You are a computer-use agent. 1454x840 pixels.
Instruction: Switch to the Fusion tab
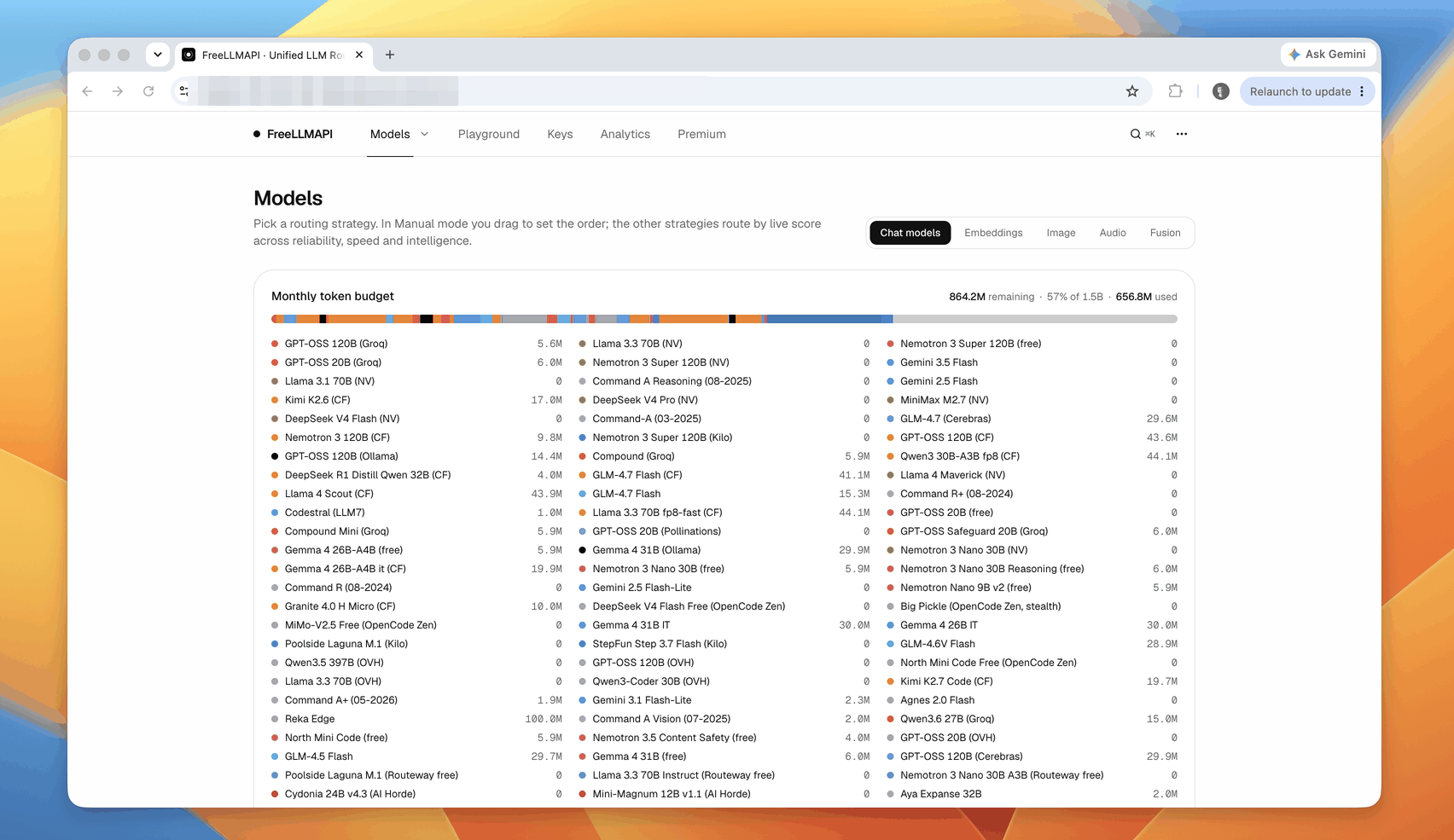click(1165, 233)
